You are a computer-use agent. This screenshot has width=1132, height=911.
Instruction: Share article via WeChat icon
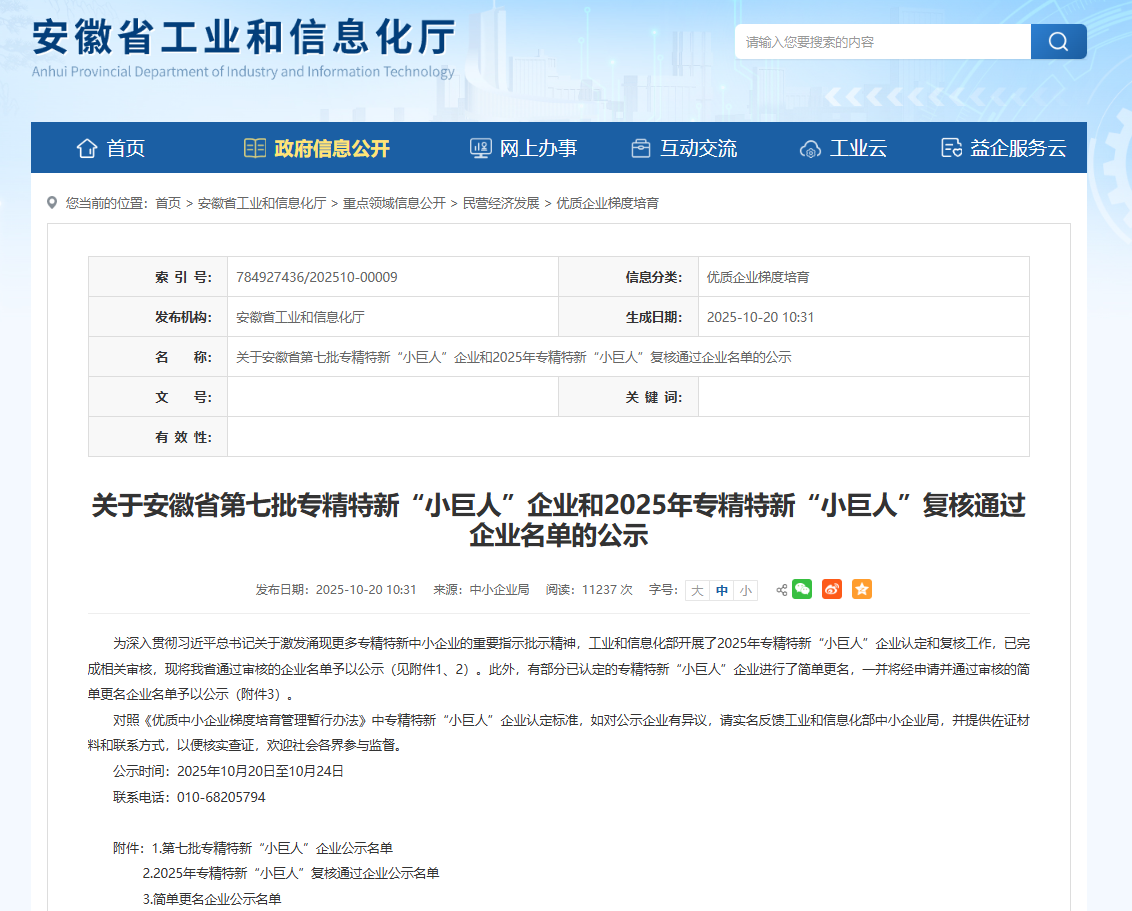(802, 590)
